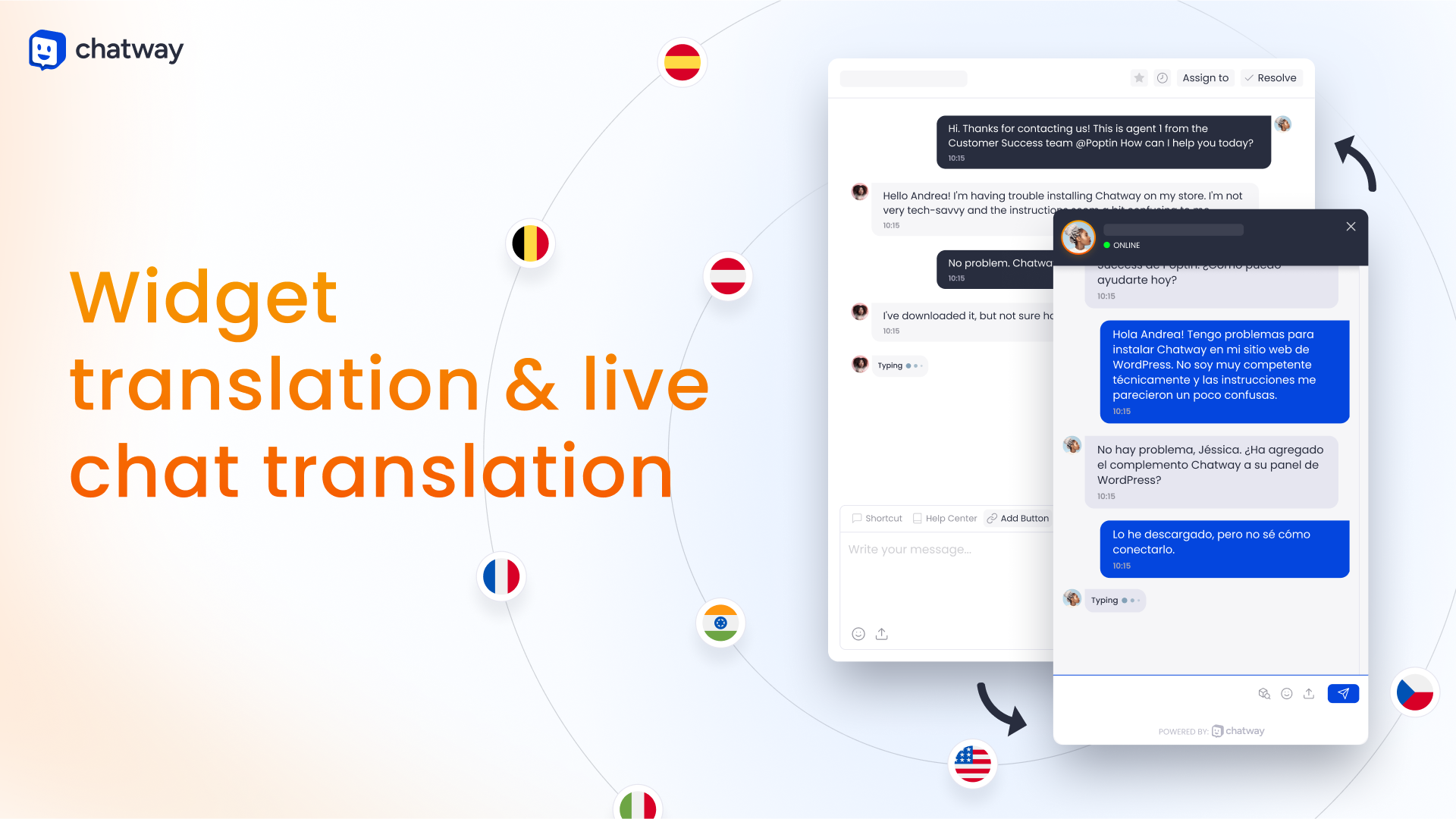This screenshot has height=819, width=1456.
Task: Click the upload/share icon in composer
Action: point(881,633)
